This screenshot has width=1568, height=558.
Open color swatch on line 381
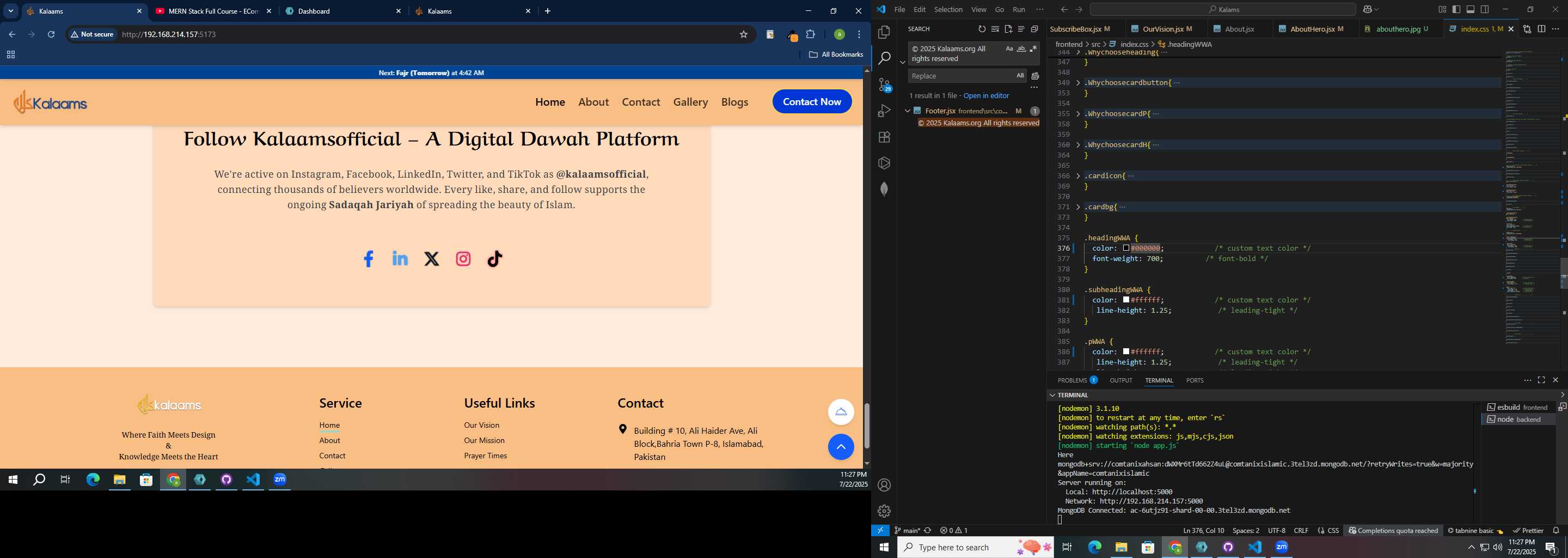(1126, 300)
